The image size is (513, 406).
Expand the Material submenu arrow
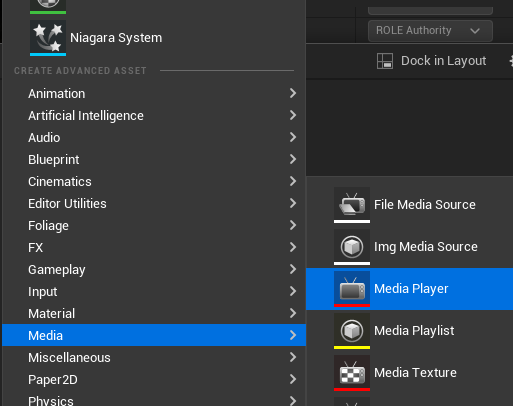(293, 313)
